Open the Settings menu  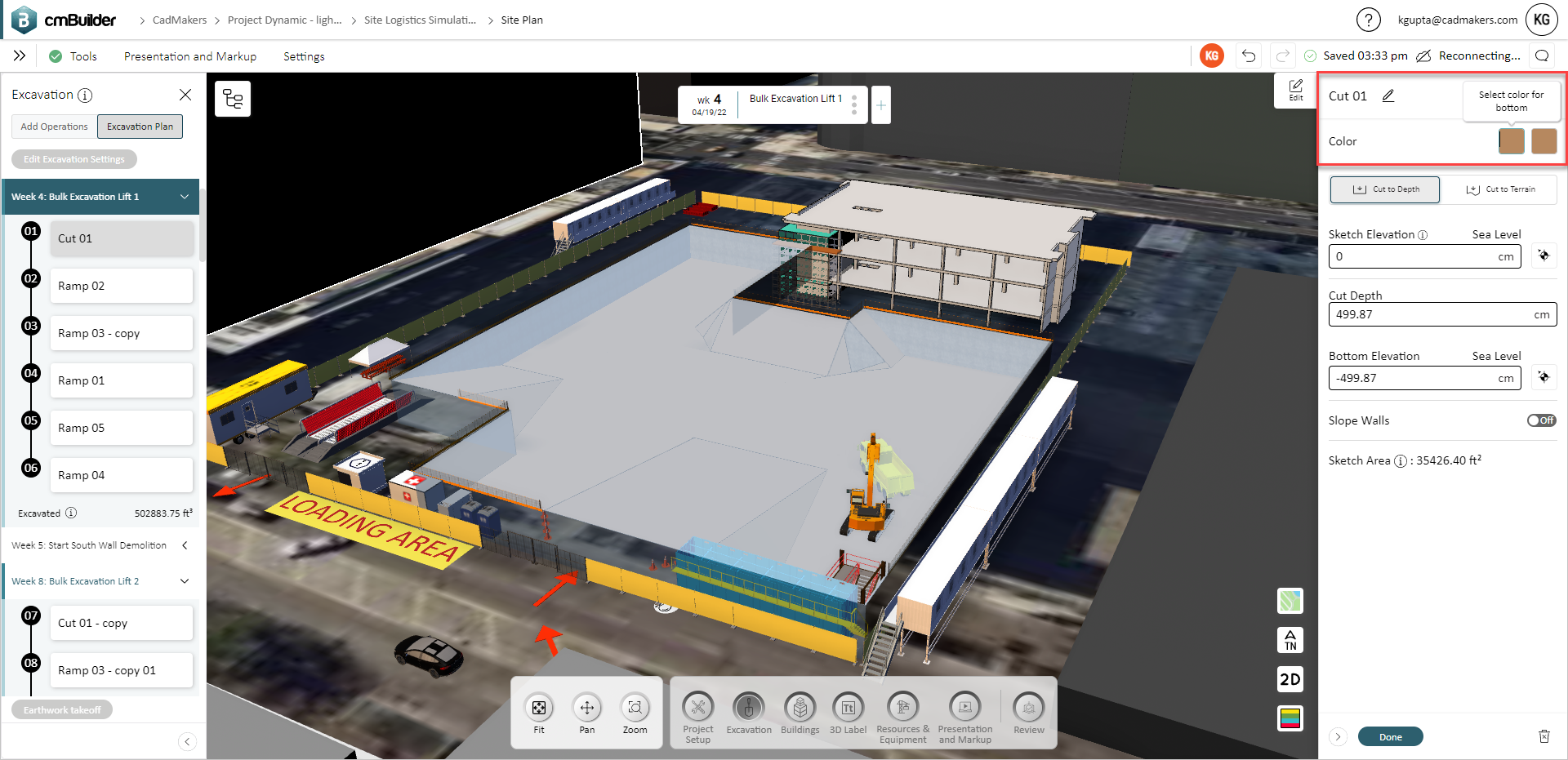[303, 56]
